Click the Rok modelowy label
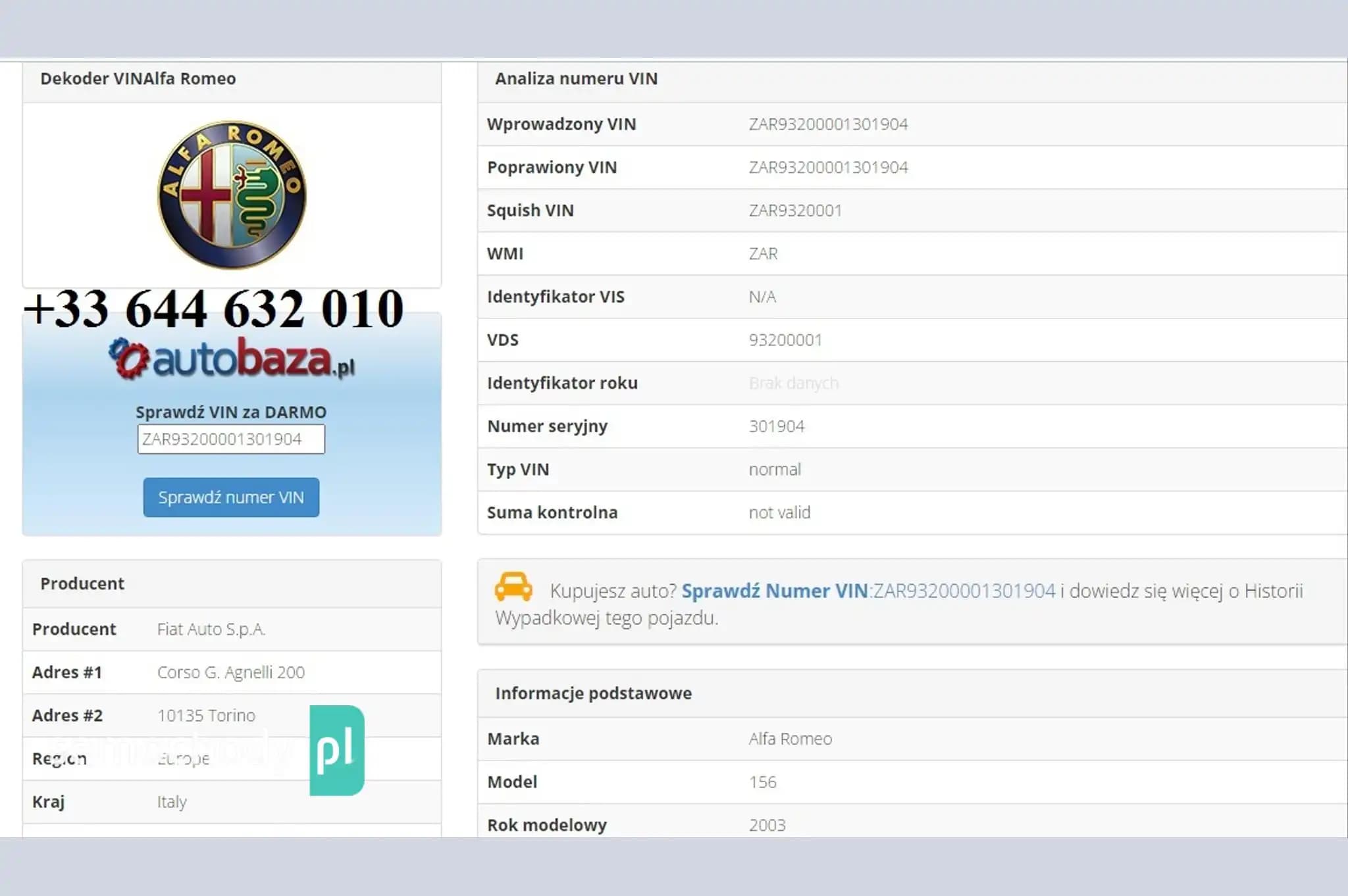 pos(547,825)
